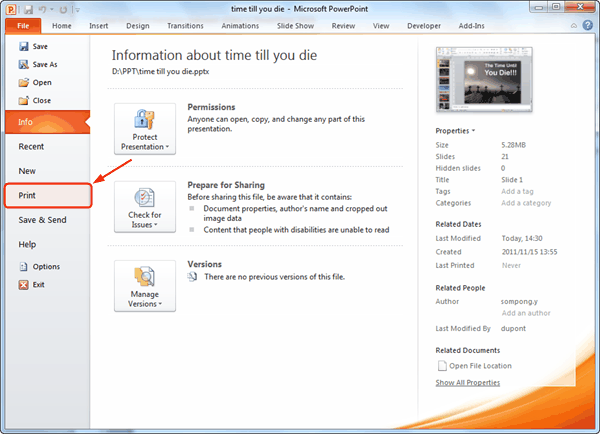Switch to the Slide Show tab

click(x=295, y=26)
